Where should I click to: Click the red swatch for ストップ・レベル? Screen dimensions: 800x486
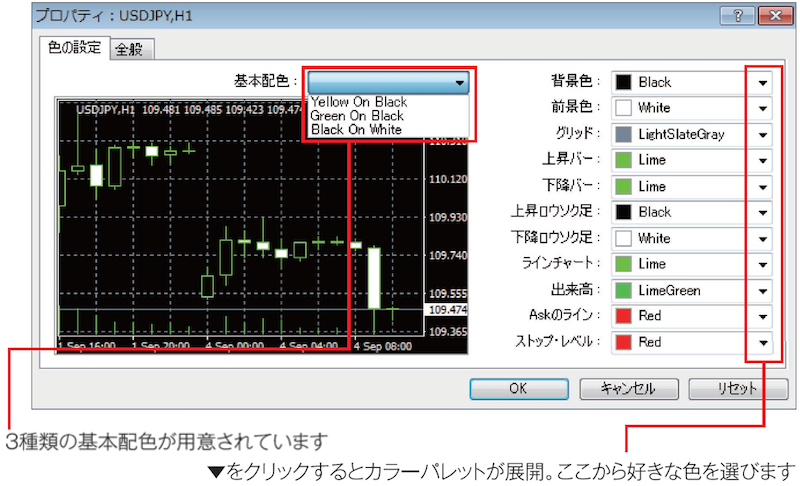623,342
